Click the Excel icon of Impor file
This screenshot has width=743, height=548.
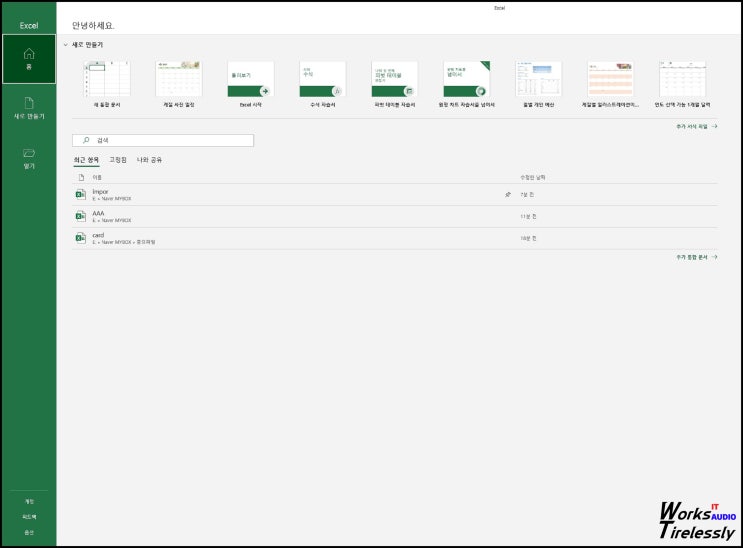tap(81, 194)
